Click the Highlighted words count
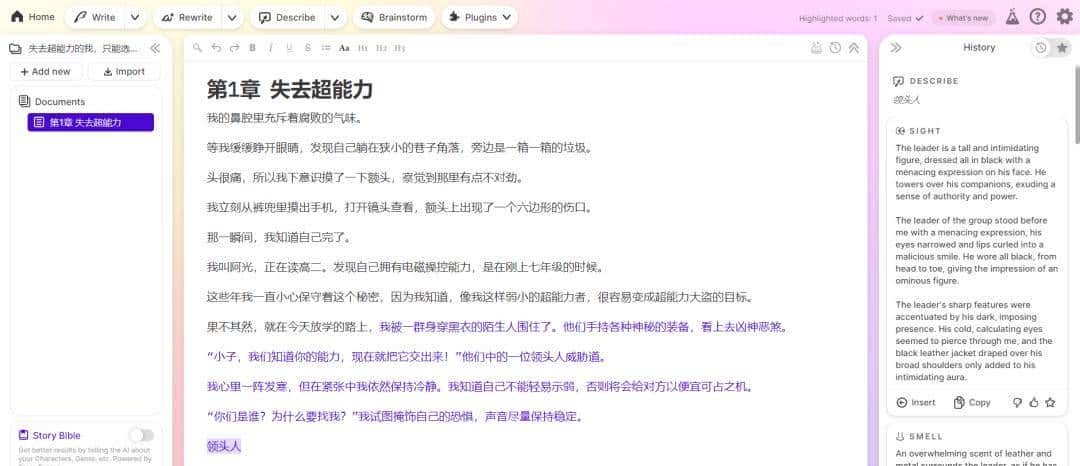 click(x=838, y=19)
